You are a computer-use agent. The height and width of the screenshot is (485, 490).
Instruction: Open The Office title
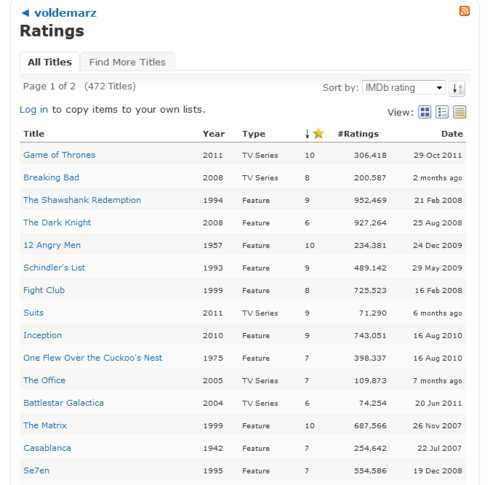click(44, 380)
